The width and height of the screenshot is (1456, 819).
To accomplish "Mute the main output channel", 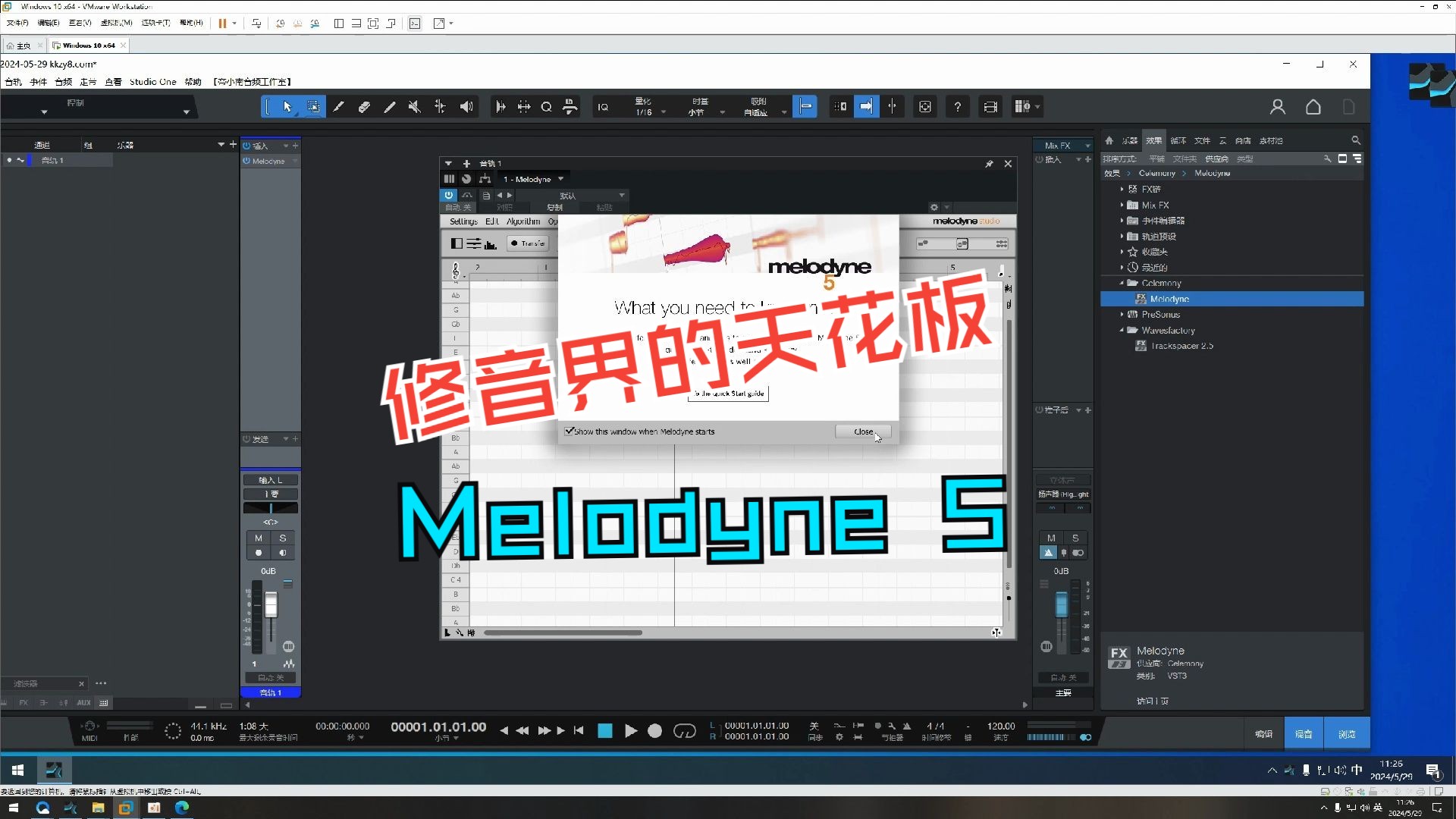I will coord(1051,538).
